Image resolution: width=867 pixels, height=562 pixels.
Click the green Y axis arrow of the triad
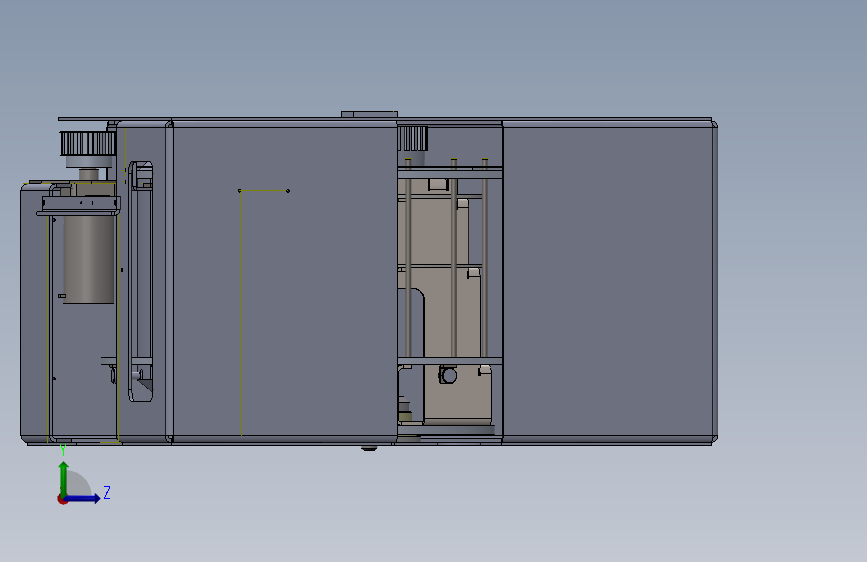pyautogui.click(x=64, y=478)
